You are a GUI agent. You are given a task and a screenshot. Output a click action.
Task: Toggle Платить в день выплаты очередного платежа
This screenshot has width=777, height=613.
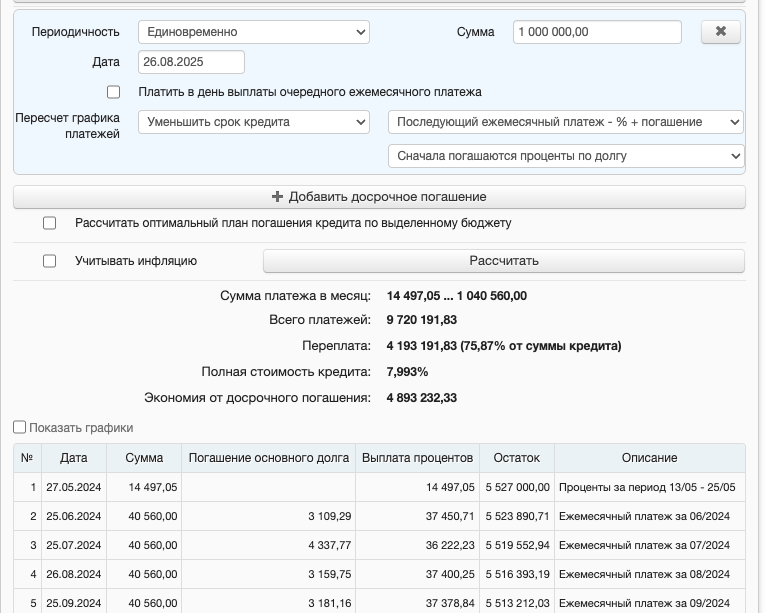coord(113,92)
